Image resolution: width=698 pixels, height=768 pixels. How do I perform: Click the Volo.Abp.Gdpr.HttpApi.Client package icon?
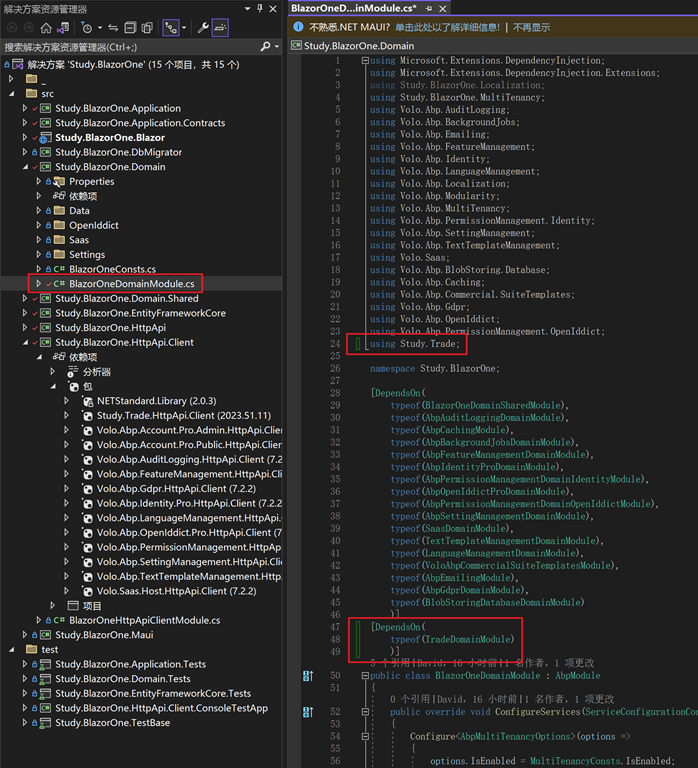pos(88,489)
